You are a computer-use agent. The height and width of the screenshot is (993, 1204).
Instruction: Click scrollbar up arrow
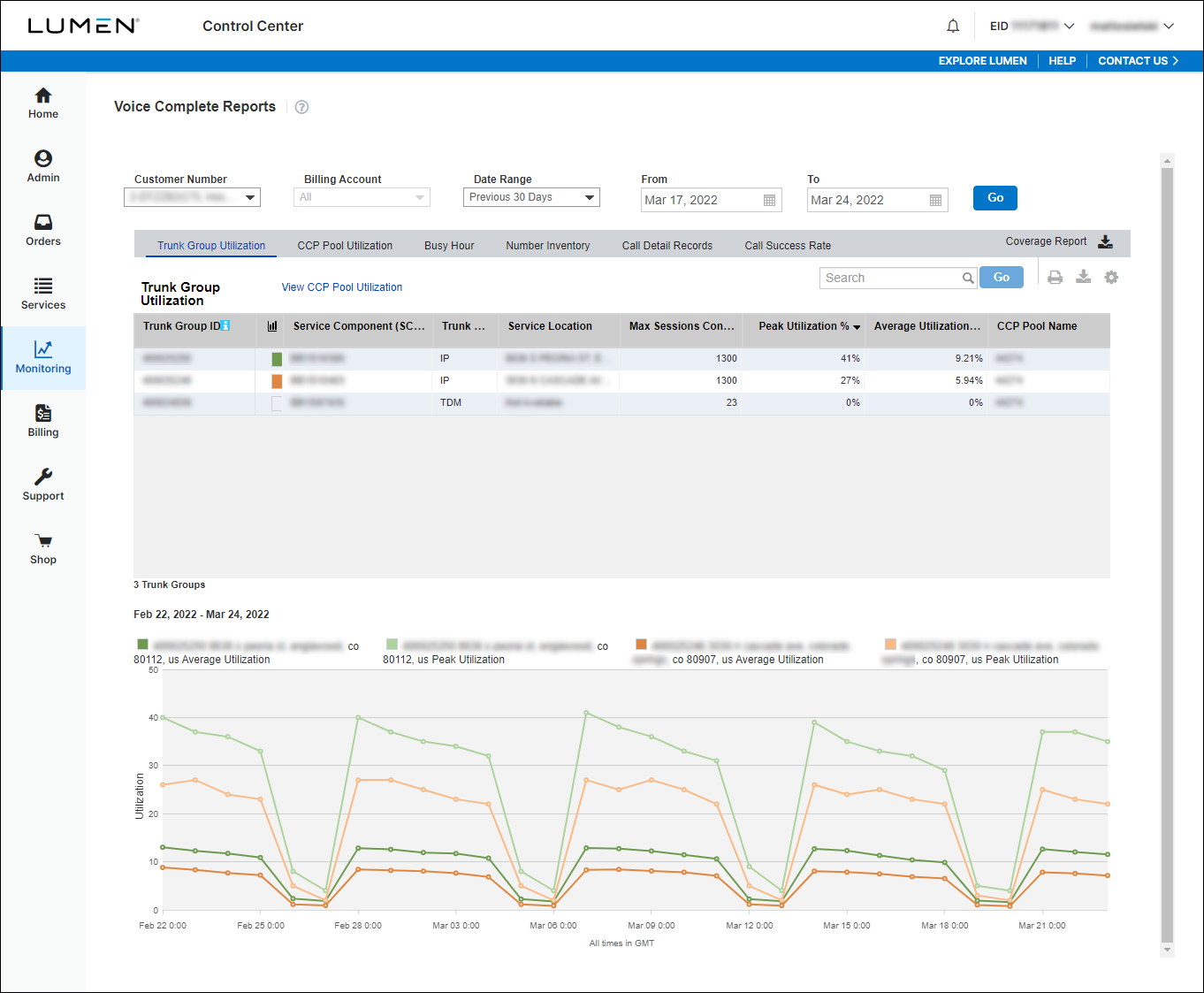coord(1167,161)
